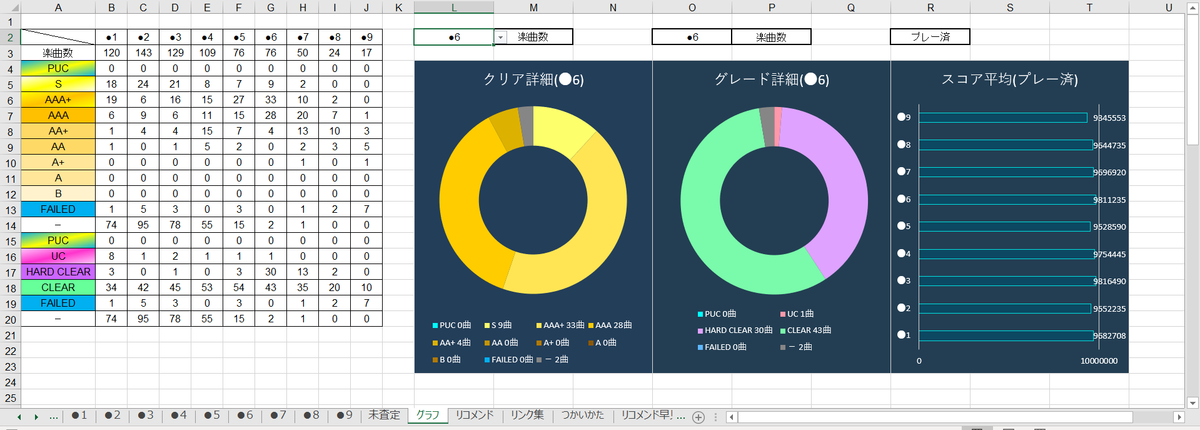Screen dimensions: 1200x430
Task: Select the ●6 cell in column L
Action: [x=454, y=37]
